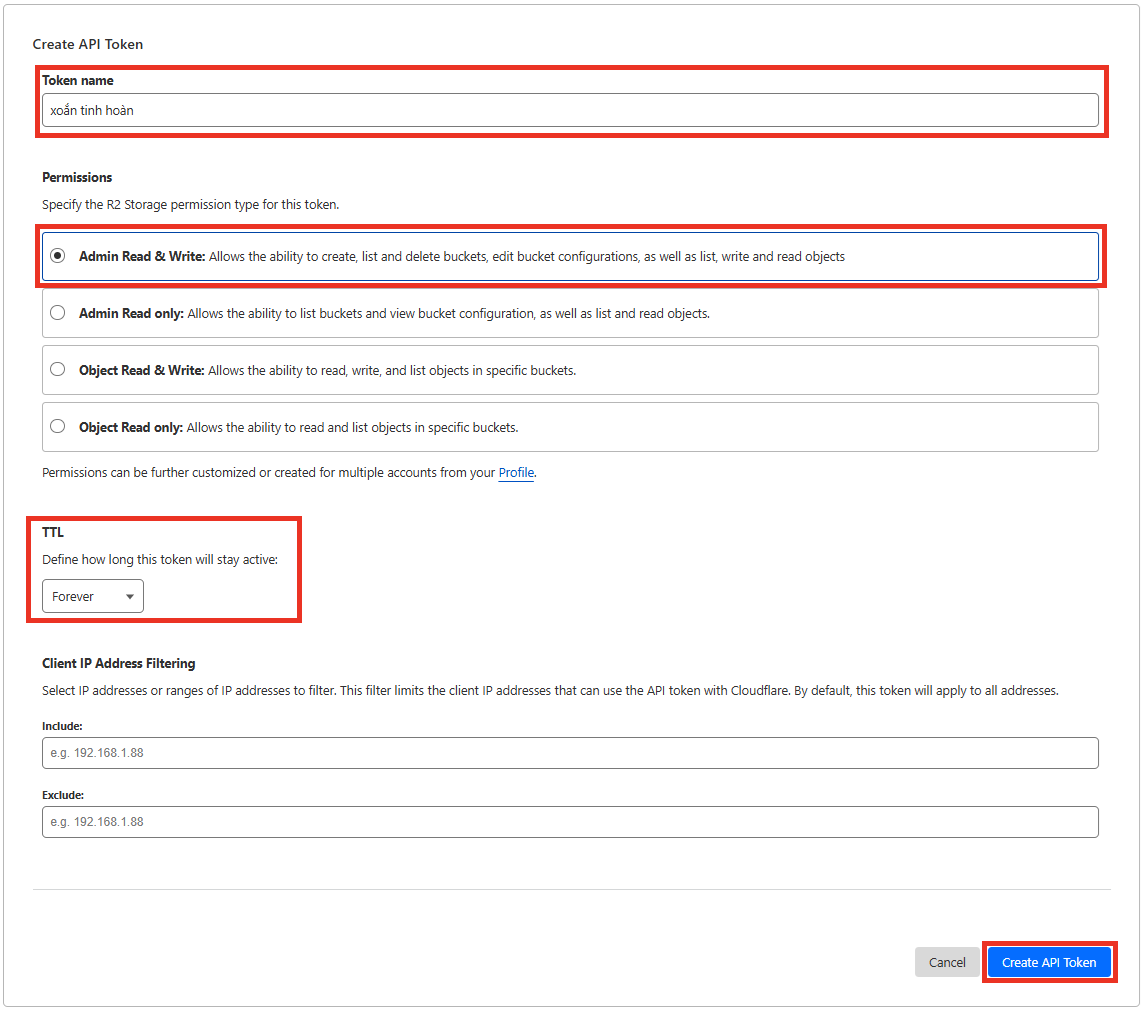Viewport: 1143px width, 1011px height.
Task: Click the "Token name" field label
Action: coord(78,80)
